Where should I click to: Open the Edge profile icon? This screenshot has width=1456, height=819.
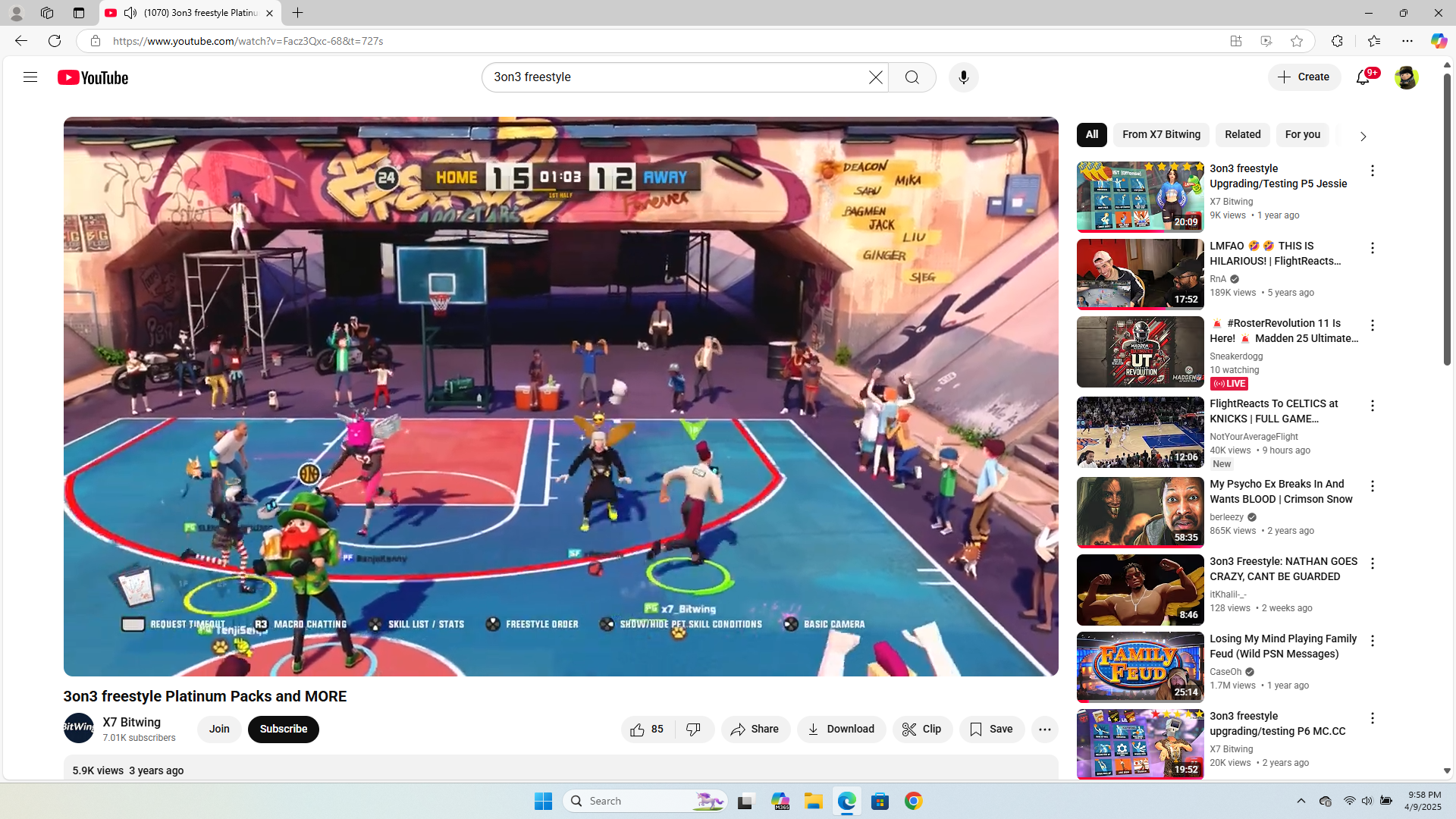click(x=16, y=13)
